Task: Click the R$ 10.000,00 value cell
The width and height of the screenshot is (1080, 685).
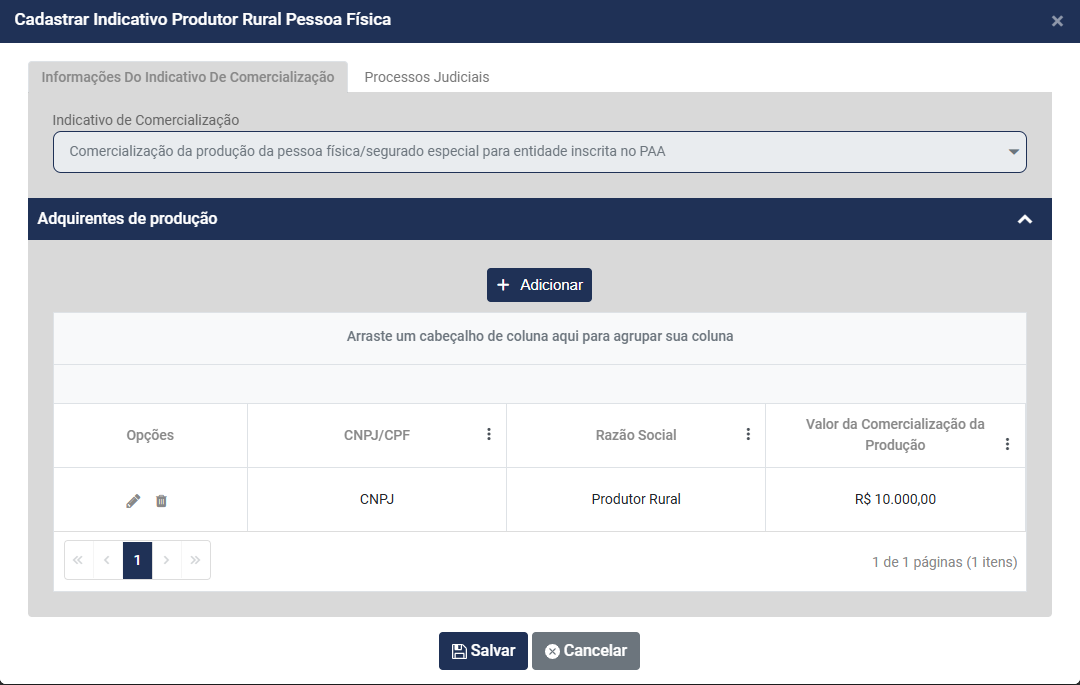Action: (895, 499)
